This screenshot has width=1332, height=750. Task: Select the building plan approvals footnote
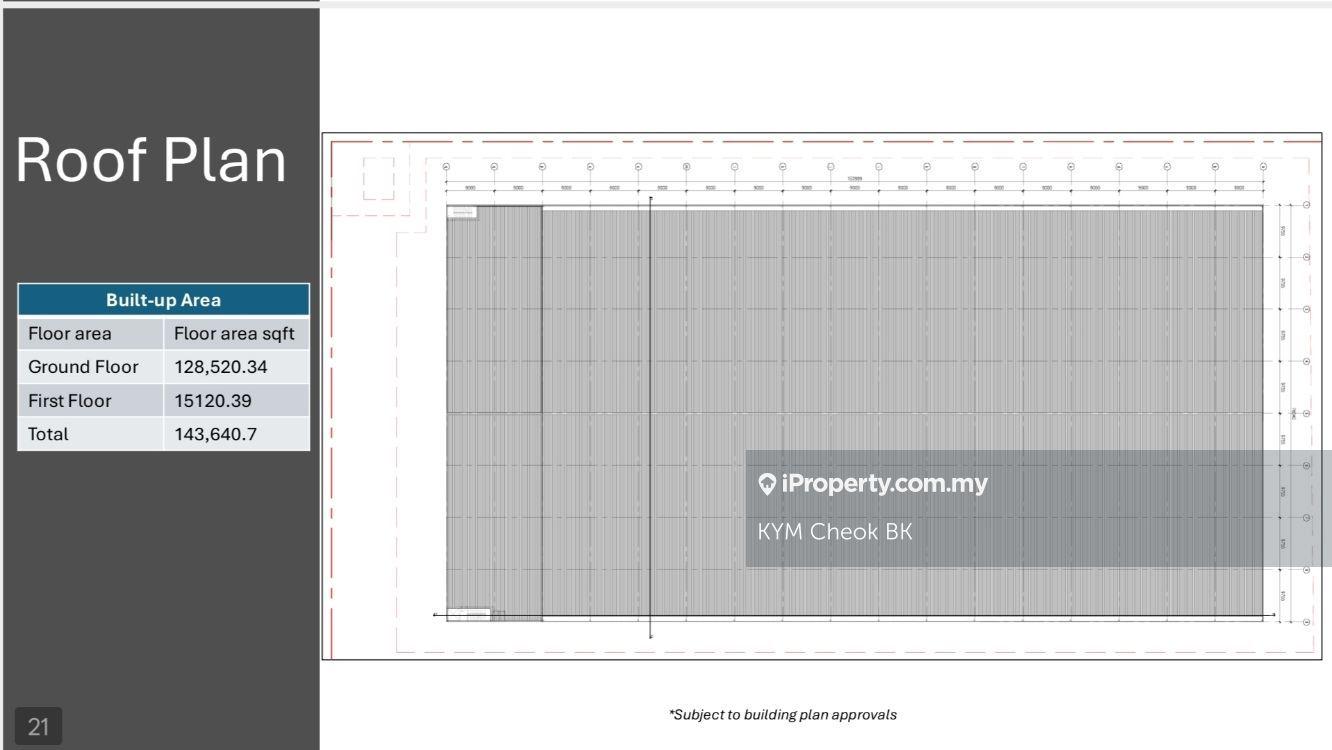tap(782, 715)
